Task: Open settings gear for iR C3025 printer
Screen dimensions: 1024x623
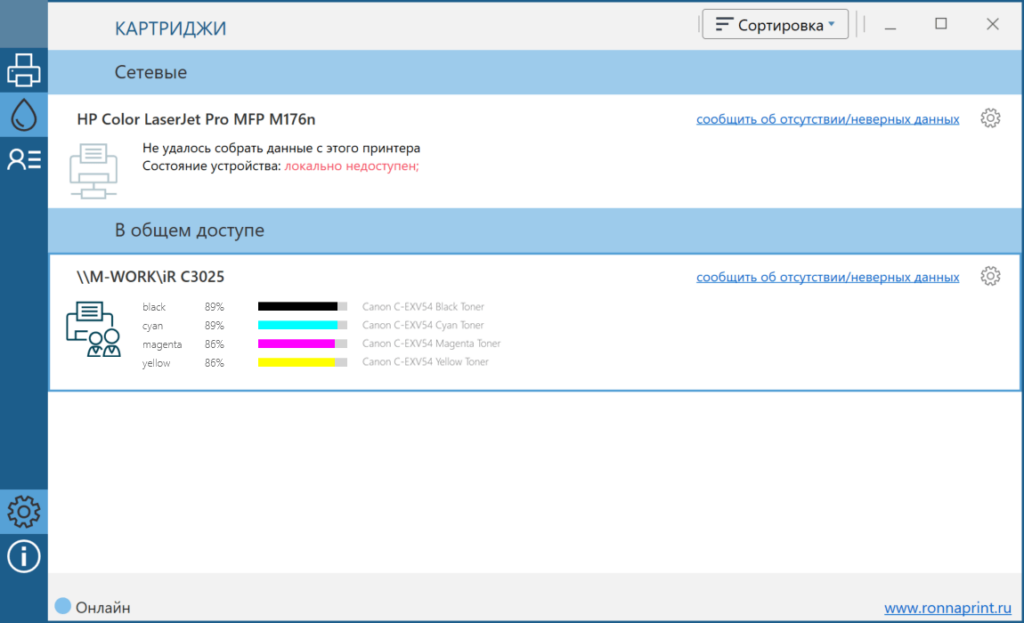Action: pyautogui.click(x=990, y=277)
